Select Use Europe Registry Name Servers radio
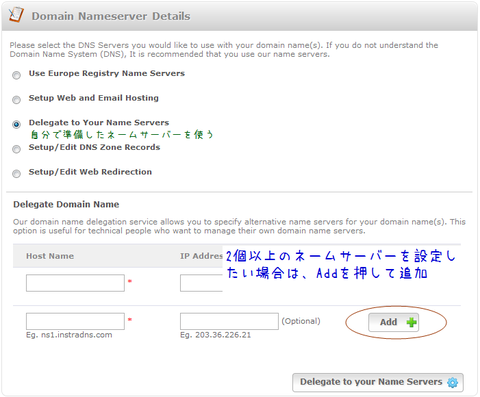This screenshot has width=480, height=397. (x=16, y=75)
